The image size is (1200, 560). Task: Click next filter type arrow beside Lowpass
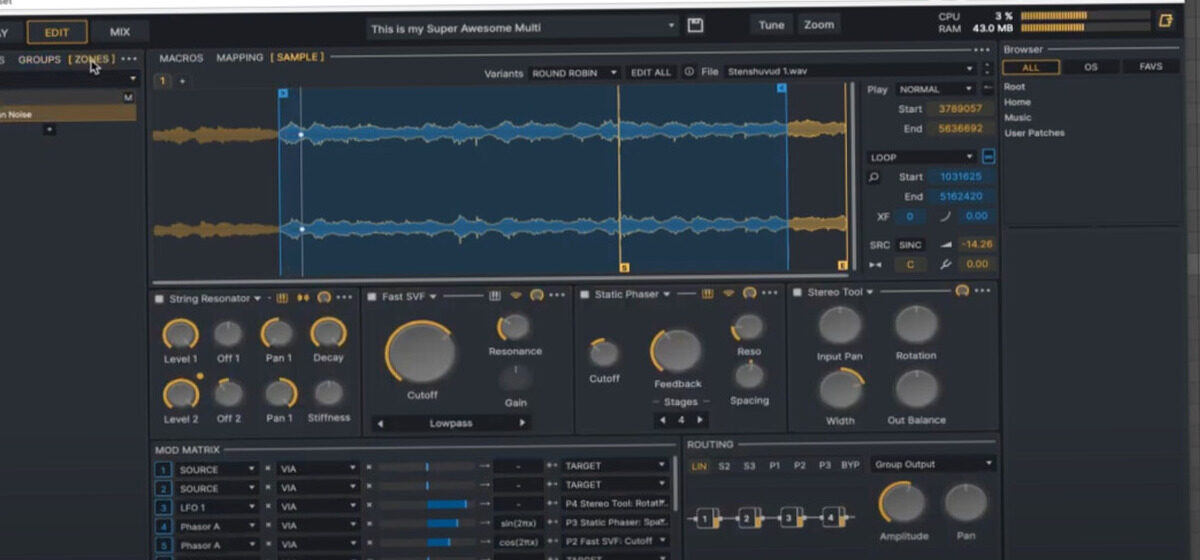(x=521, y=423)
